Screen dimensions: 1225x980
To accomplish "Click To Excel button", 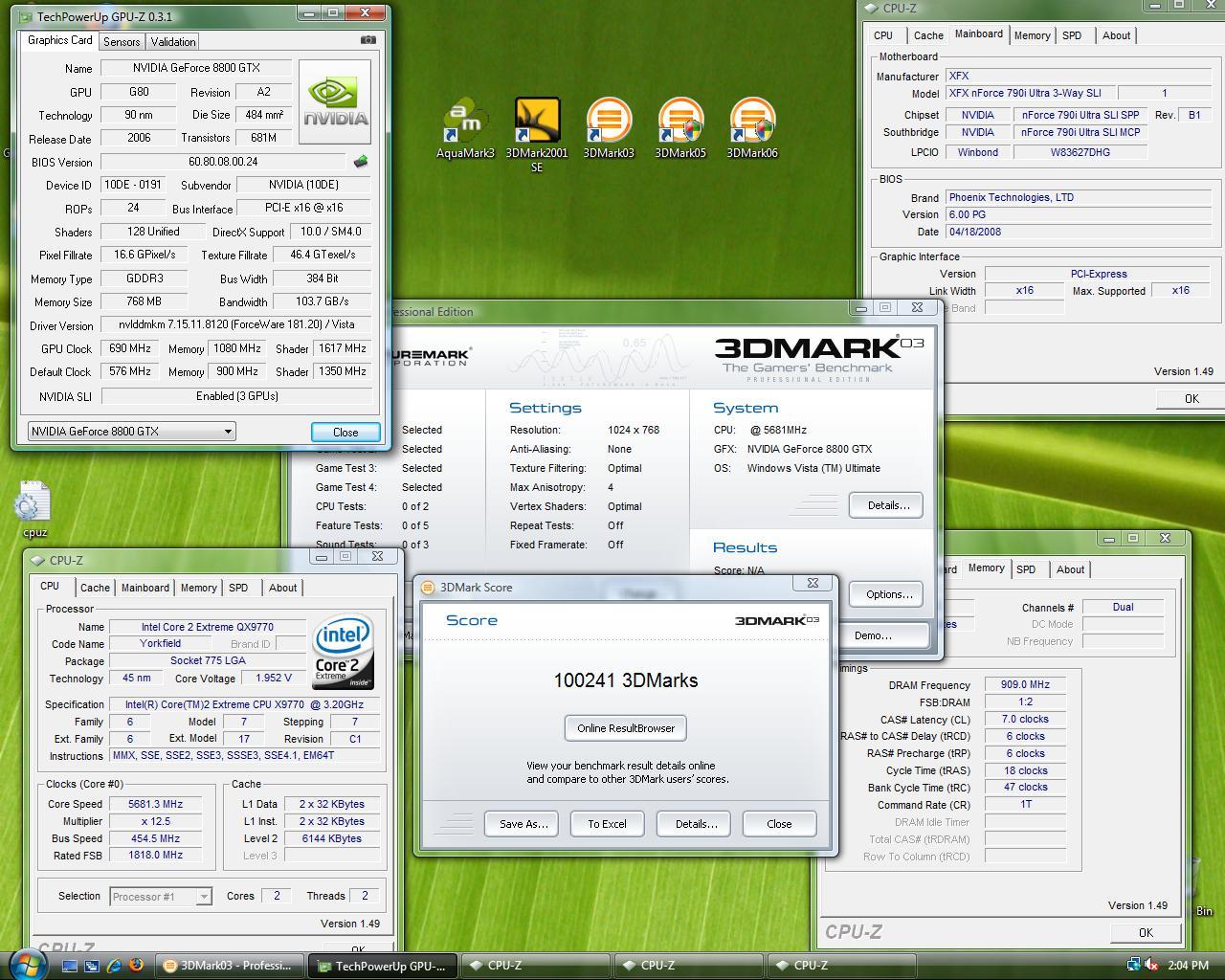I will [608, 824].
